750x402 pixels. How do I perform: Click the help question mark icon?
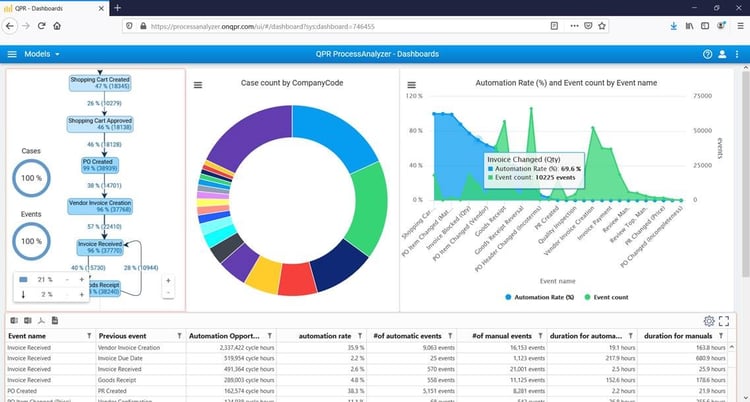point(707,54)
